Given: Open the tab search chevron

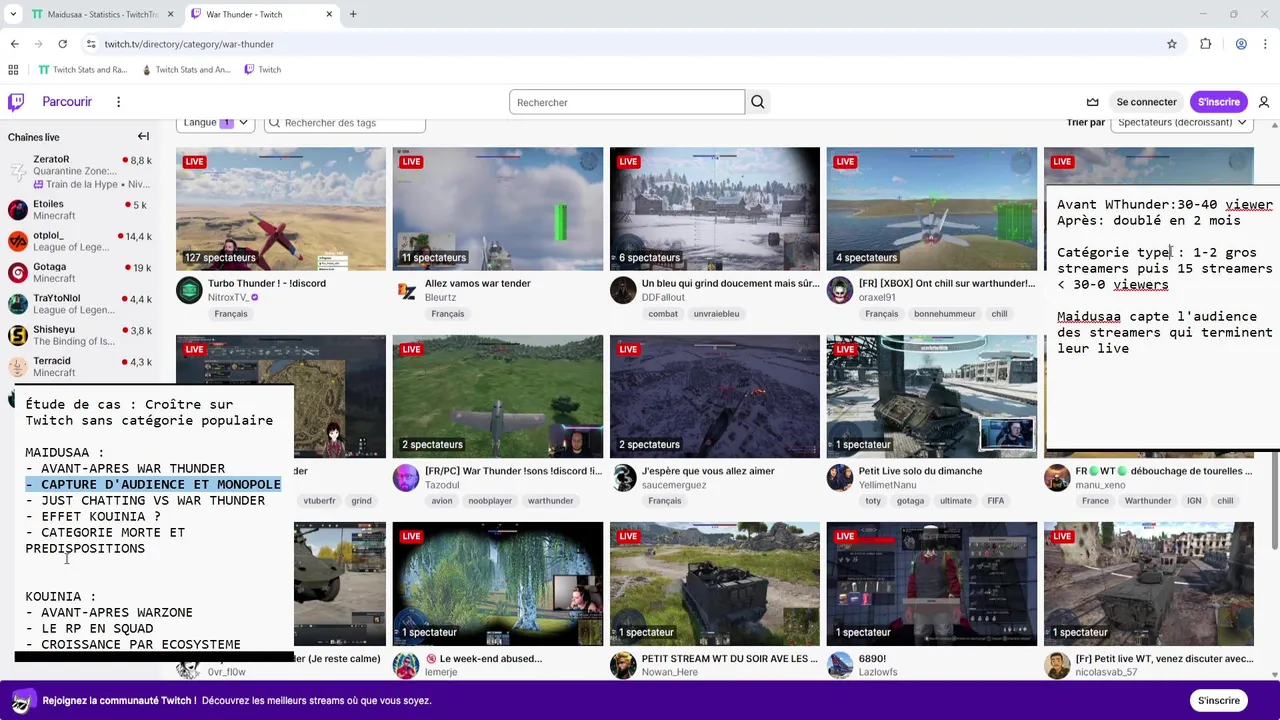Looking at the screenshot, I should pyautogui.click(x=13, y=14).
